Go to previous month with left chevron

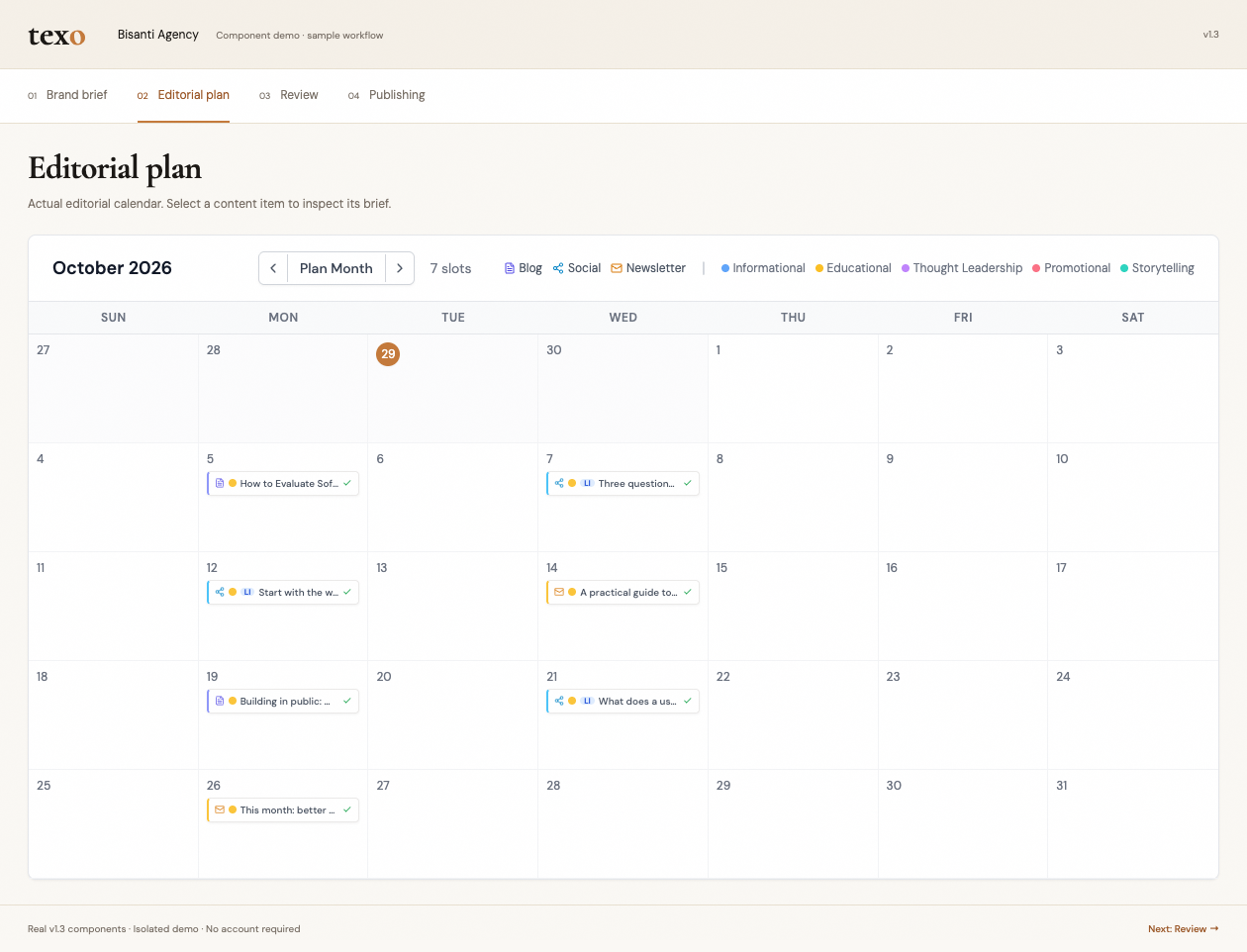point(273,268)
